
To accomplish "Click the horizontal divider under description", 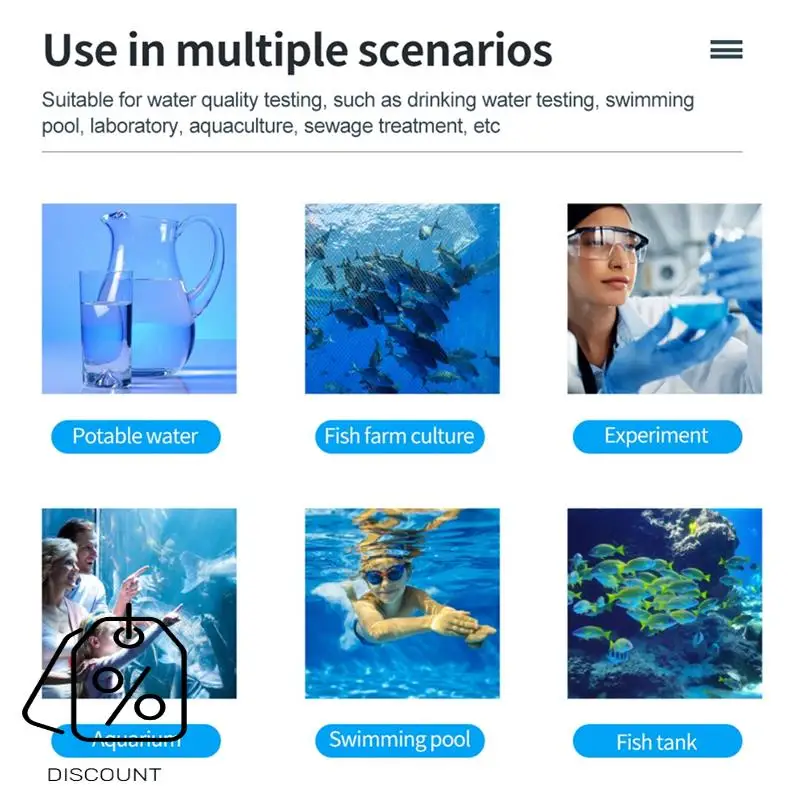I will click(x=392, y=152).
